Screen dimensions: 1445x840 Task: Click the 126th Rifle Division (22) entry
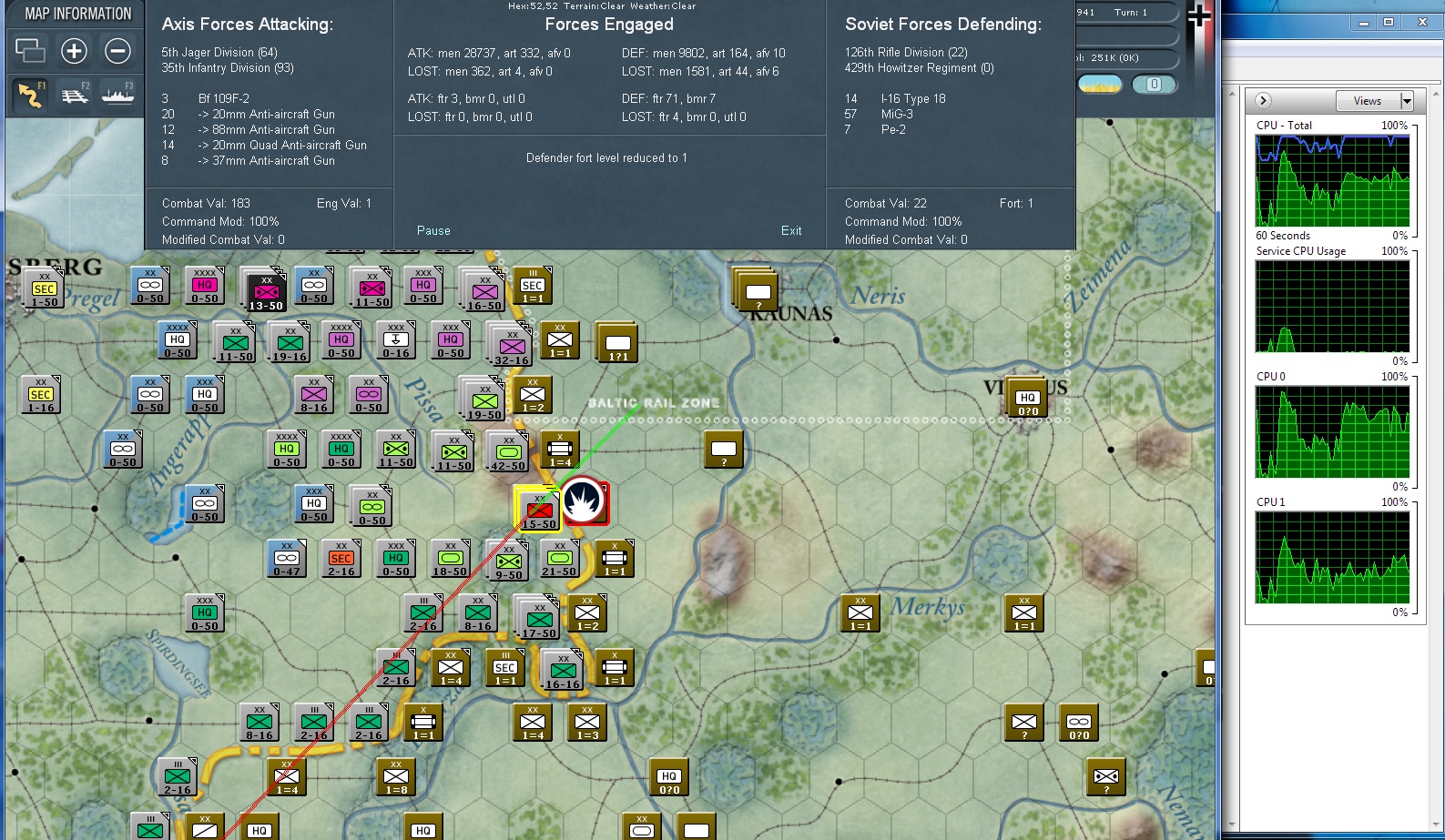point(906,53)
